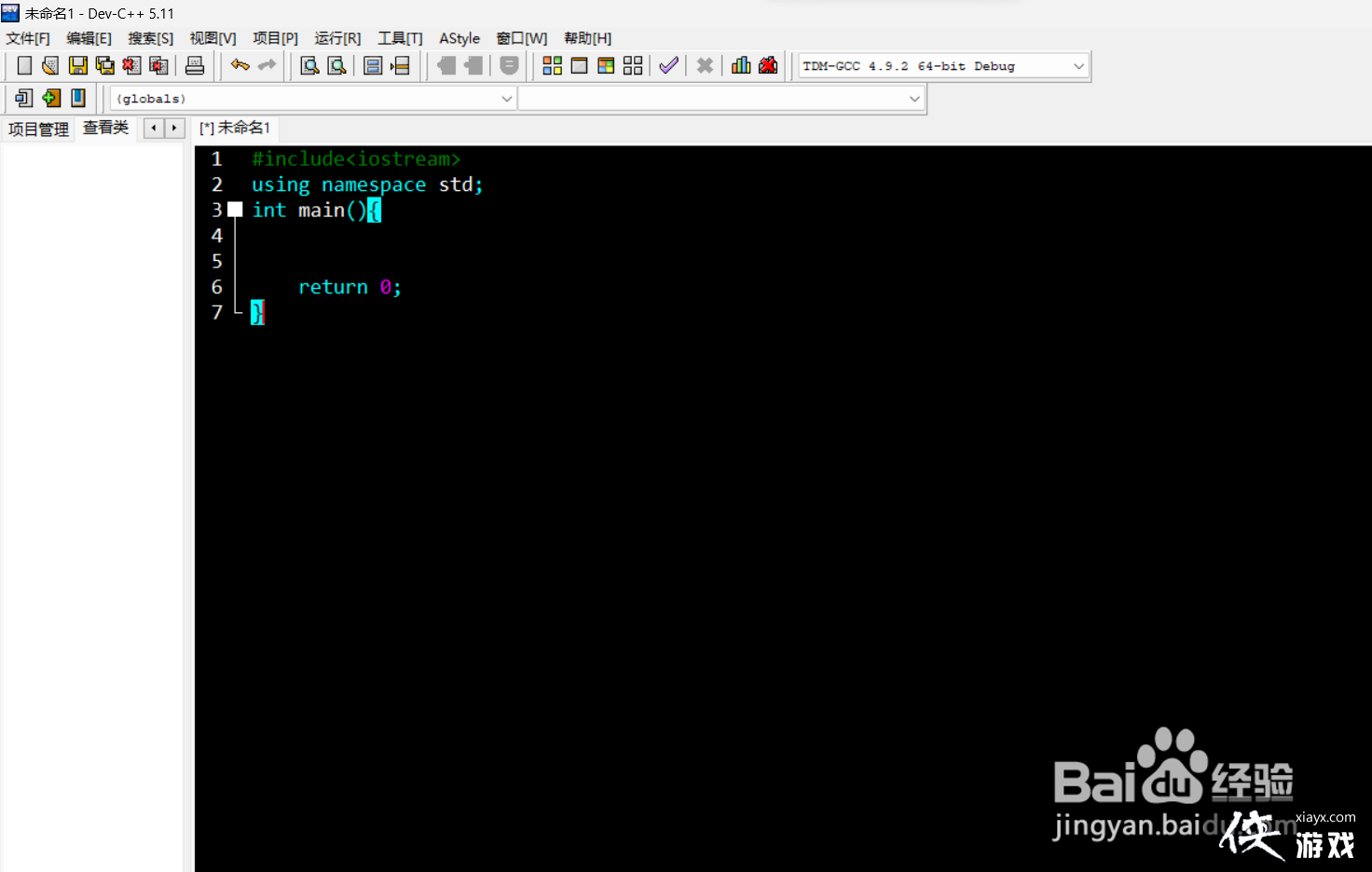Viewport: 1372px width, 872px height.
Task: Collapse the main() fold box at line 3
Action: point(235,210)
